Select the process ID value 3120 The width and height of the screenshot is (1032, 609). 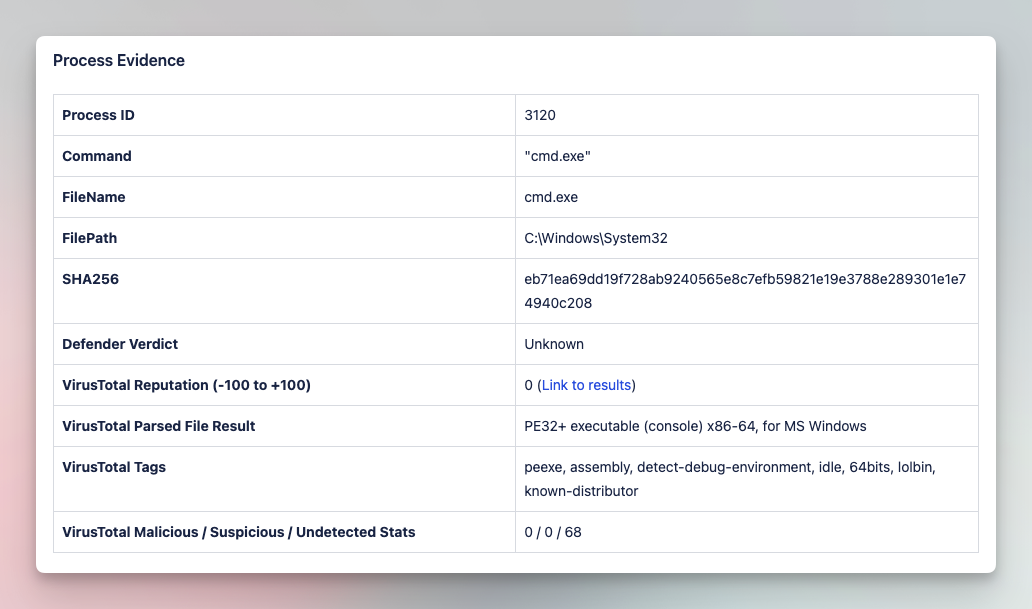pos(540,115)
